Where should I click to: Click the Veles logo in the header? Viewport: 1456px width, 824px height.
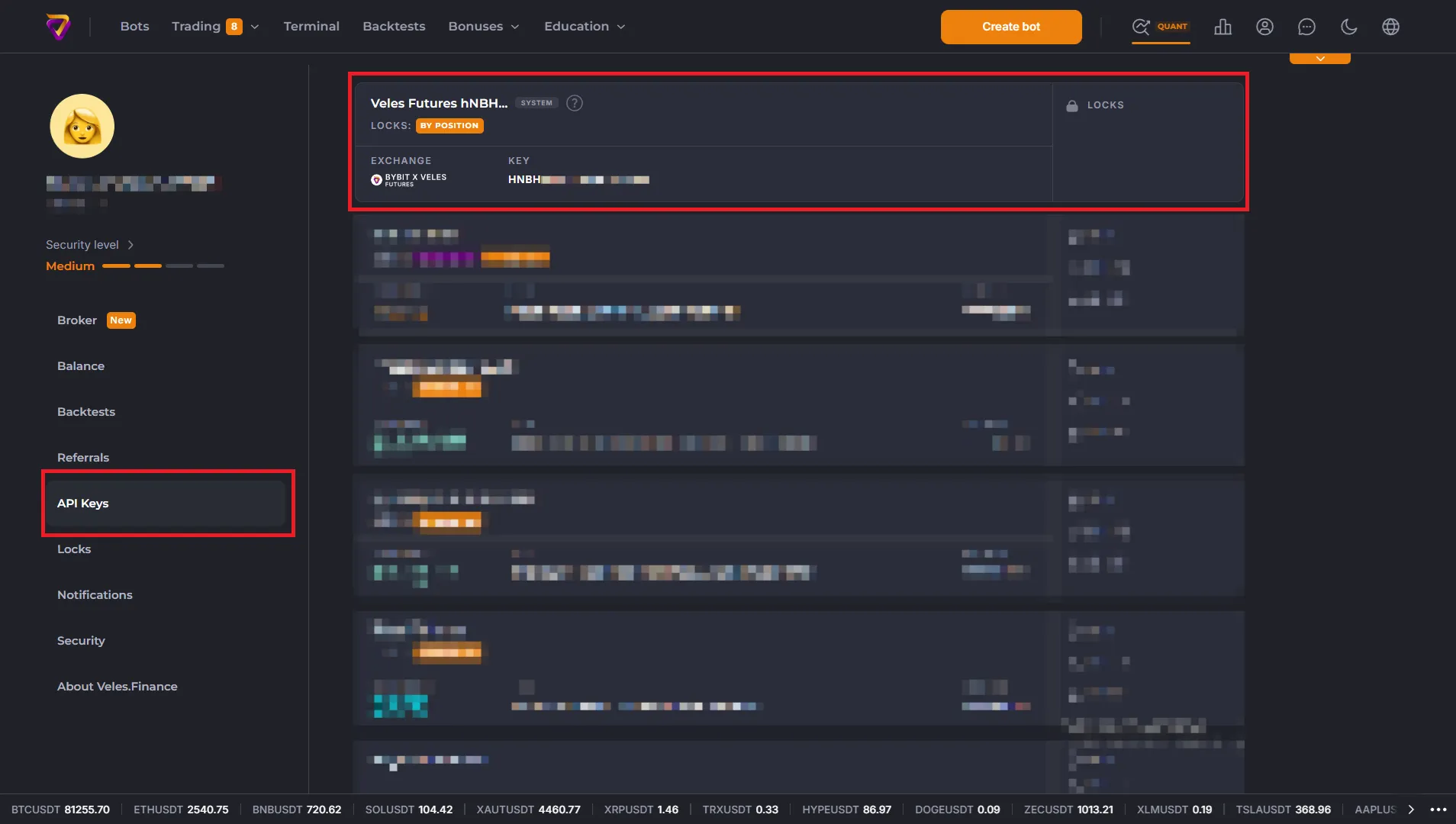tap(59, 27)
